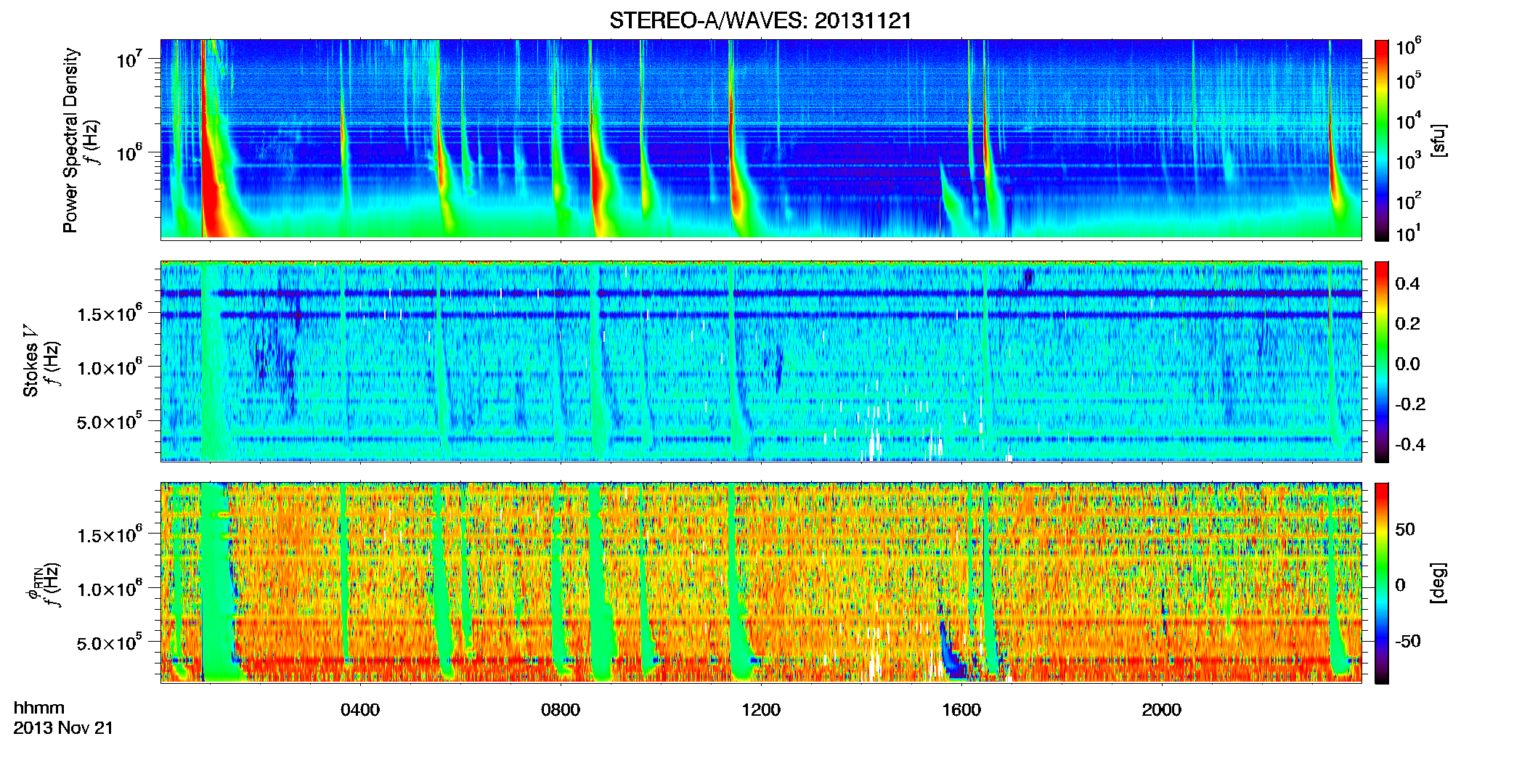Click the 1200 time tick label
This screenshot has height=784, width=1522.
[x=761, y=709]
